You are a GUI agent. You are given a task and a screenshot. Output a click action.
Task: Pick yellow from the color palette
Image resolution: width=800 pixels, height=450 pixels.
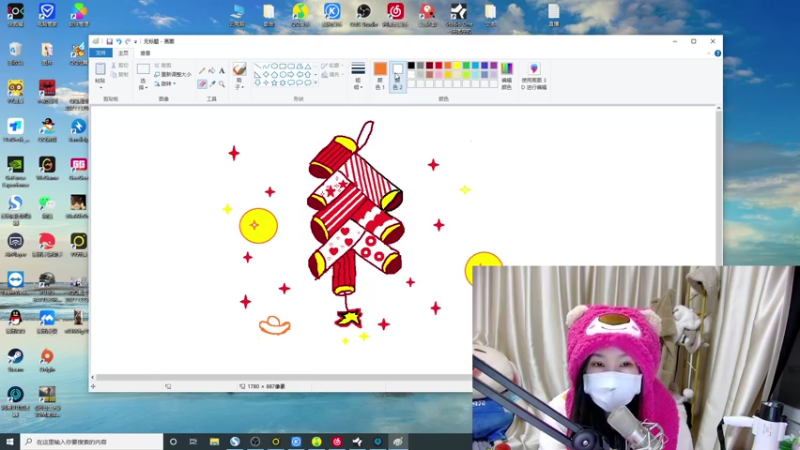point(457,65)
